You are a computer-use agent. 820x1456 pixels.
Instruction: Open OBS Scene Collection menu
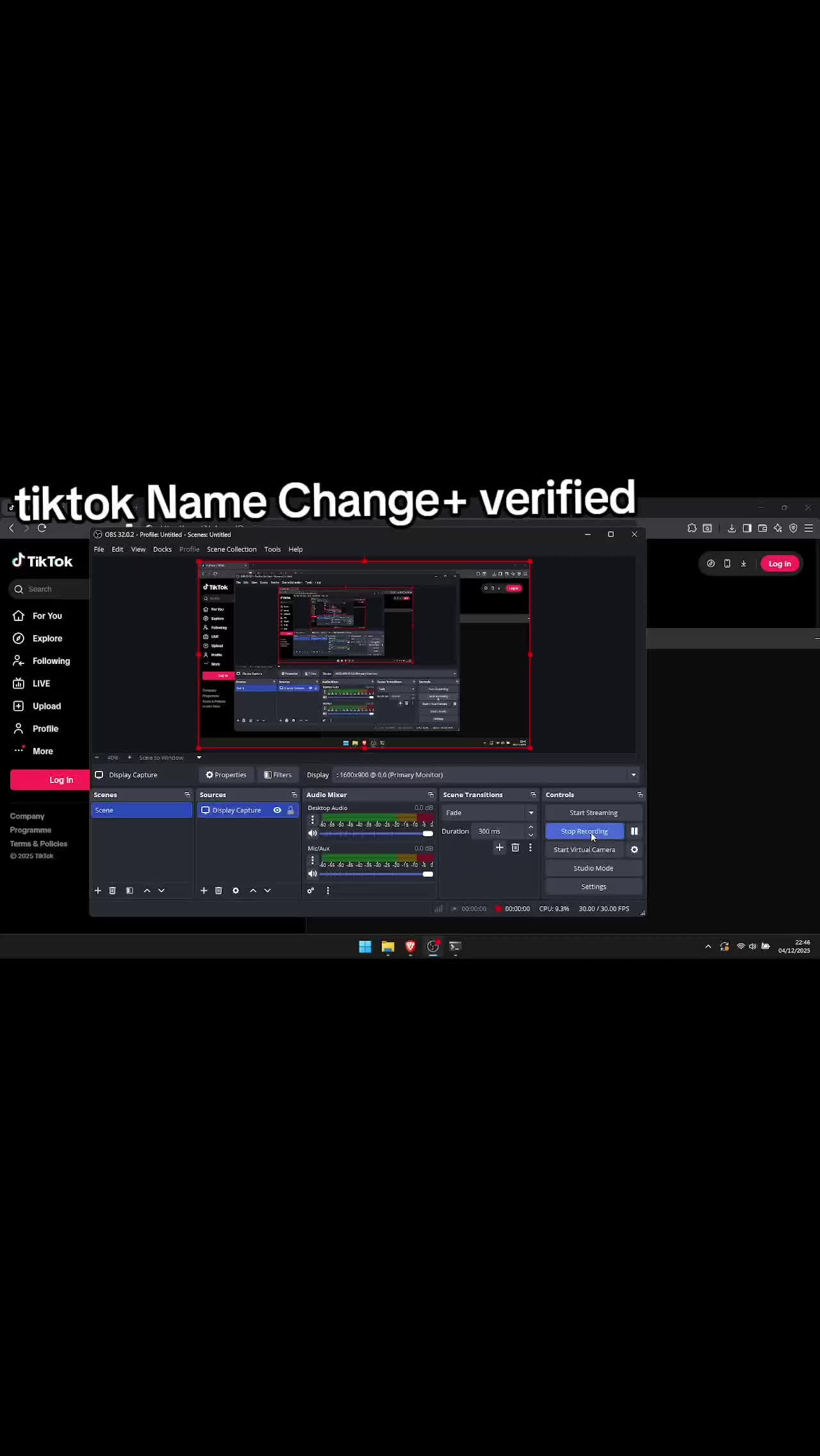(x=231, y=549)
